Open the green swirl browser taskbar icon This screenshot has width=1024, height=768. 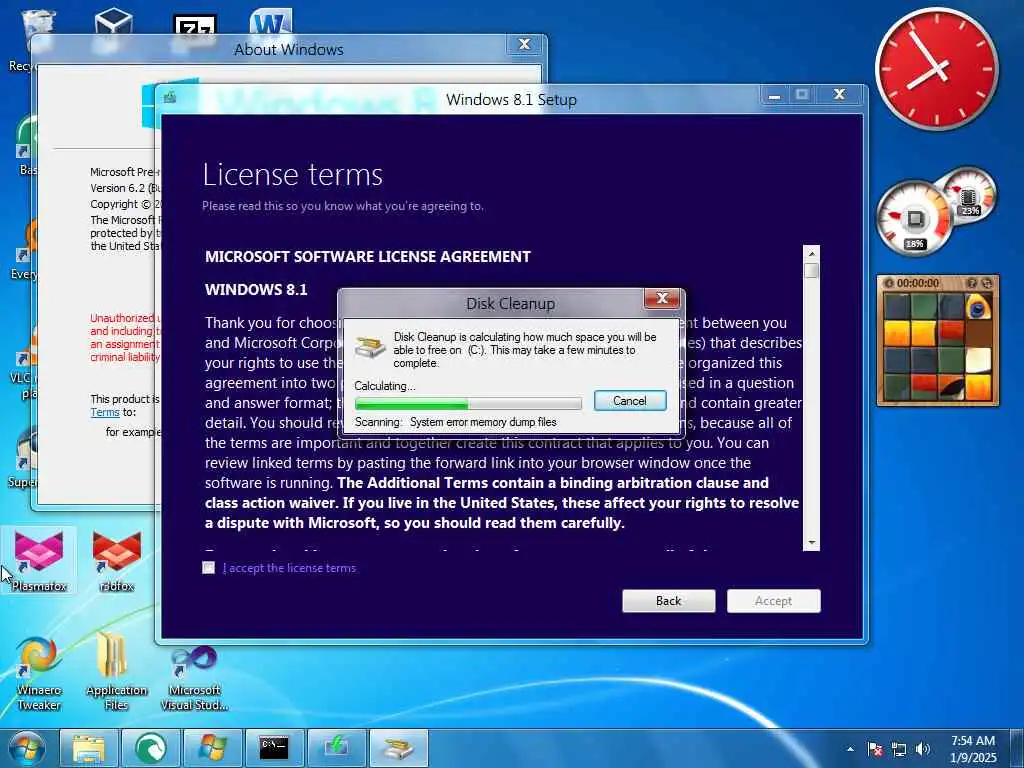151,748
